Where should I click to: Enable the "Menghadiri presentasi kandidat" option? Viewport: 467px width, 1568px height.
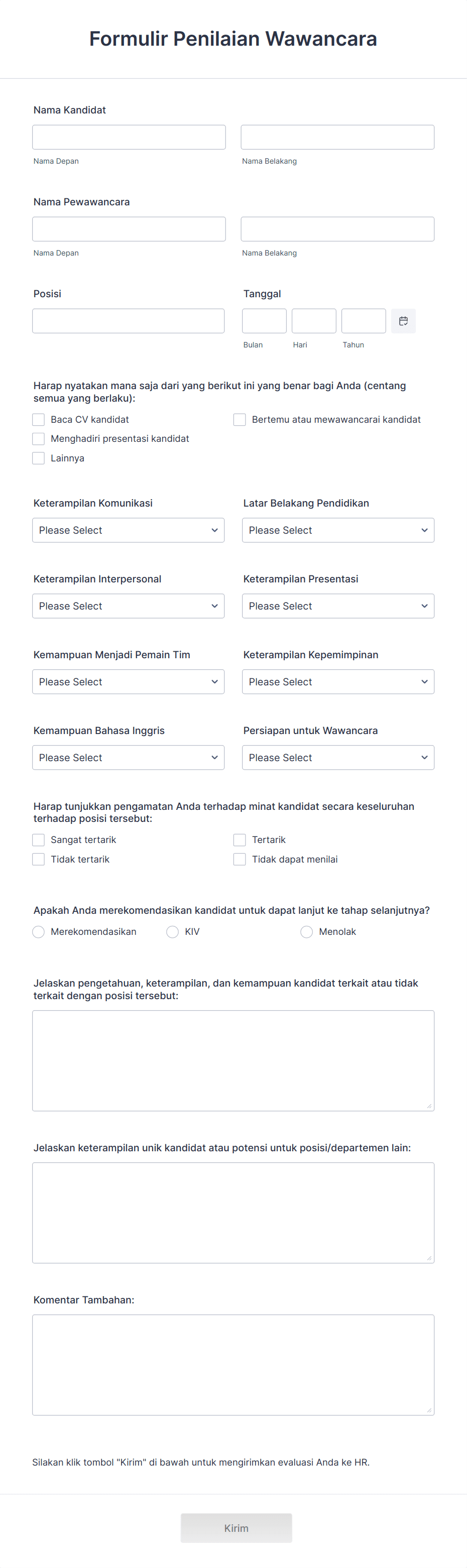pyautogui.click(x=38, y=439)
